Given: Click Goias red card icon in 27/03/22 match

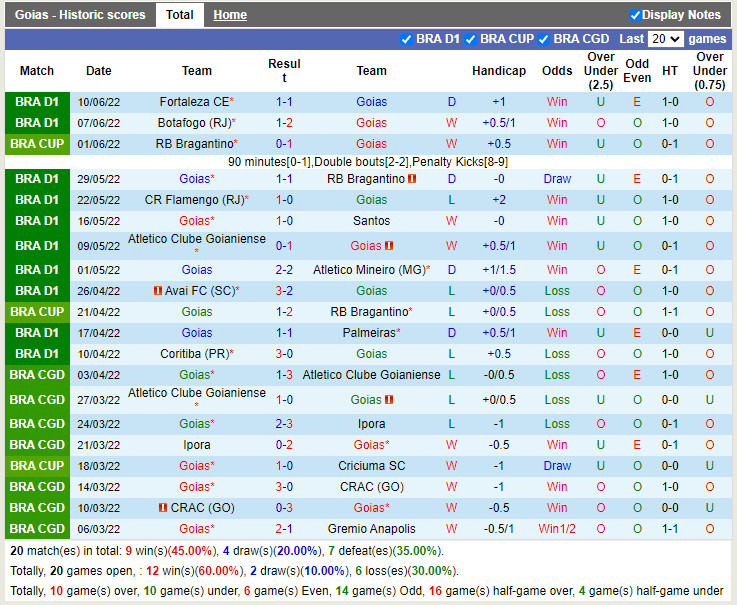Looking at the screenshot, I should (389, 399).
